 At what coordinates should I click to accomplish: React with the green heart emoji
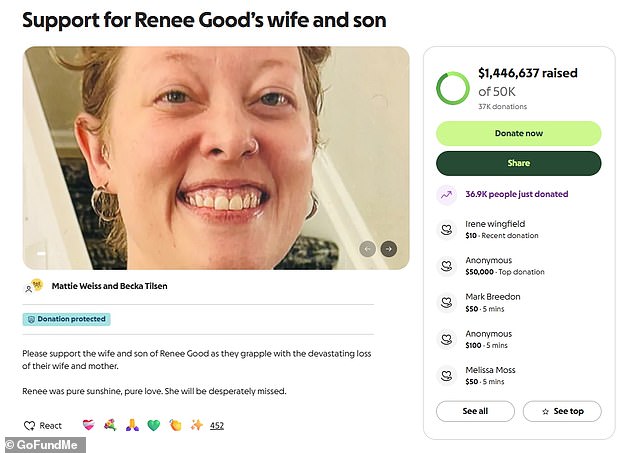[x=153, y=425]
